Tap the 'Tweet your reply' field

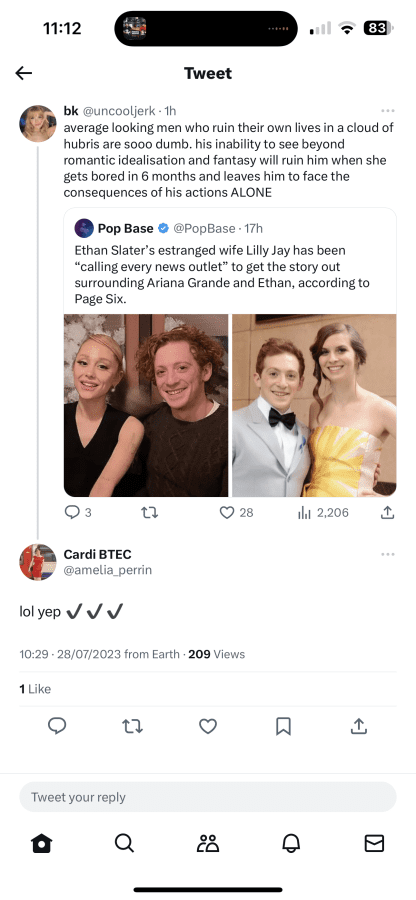tap(208, 797)
